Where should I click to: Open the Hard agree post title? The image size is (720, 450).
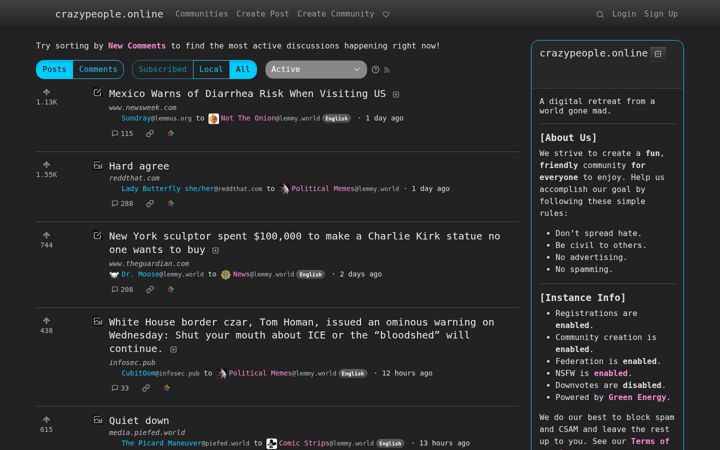[x=139, y=166]
